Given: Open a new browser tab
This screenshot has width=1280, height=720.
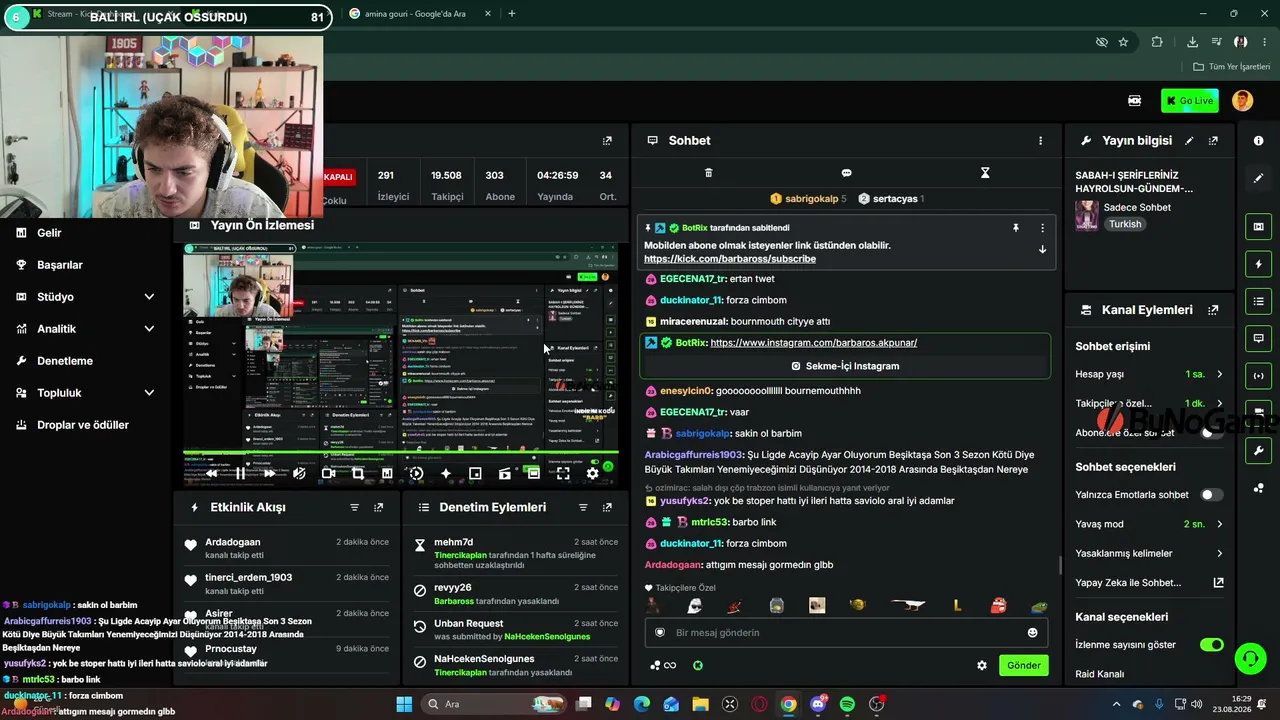Looking at the screenshot, I should coord(512,14).
